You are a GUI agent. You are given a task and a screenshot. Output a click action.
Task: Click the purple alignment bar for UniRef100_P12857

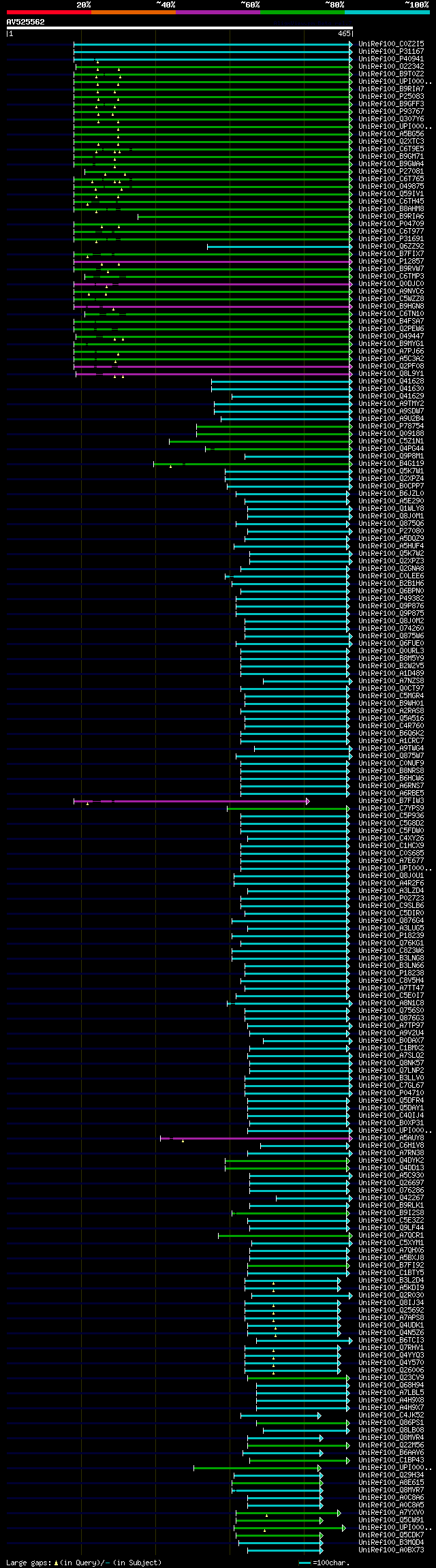213,262
